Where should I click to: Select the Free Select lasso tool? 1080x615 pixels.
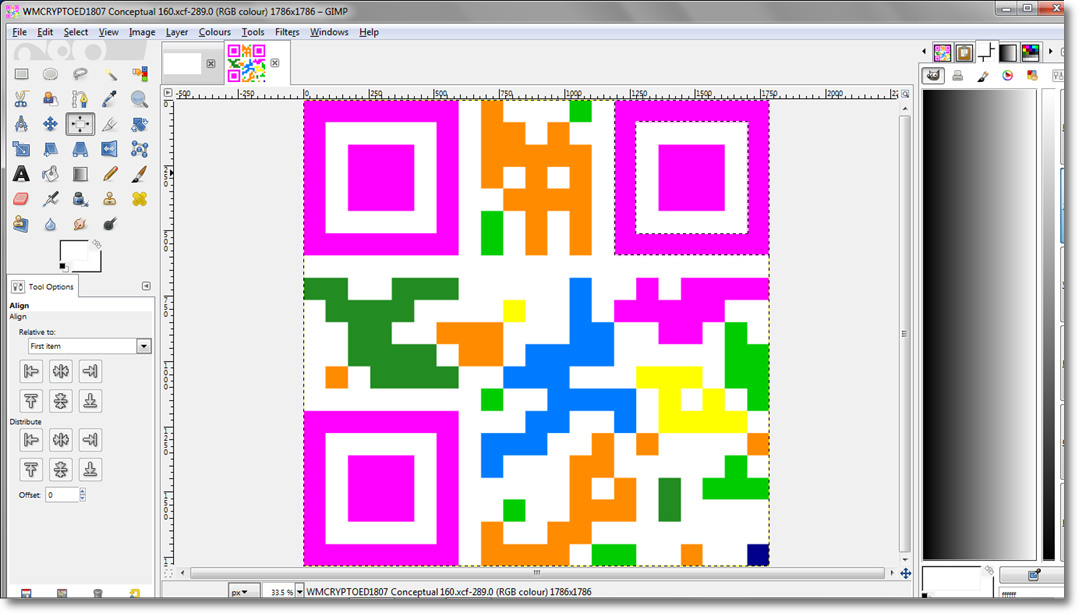(x=80, y=74)
